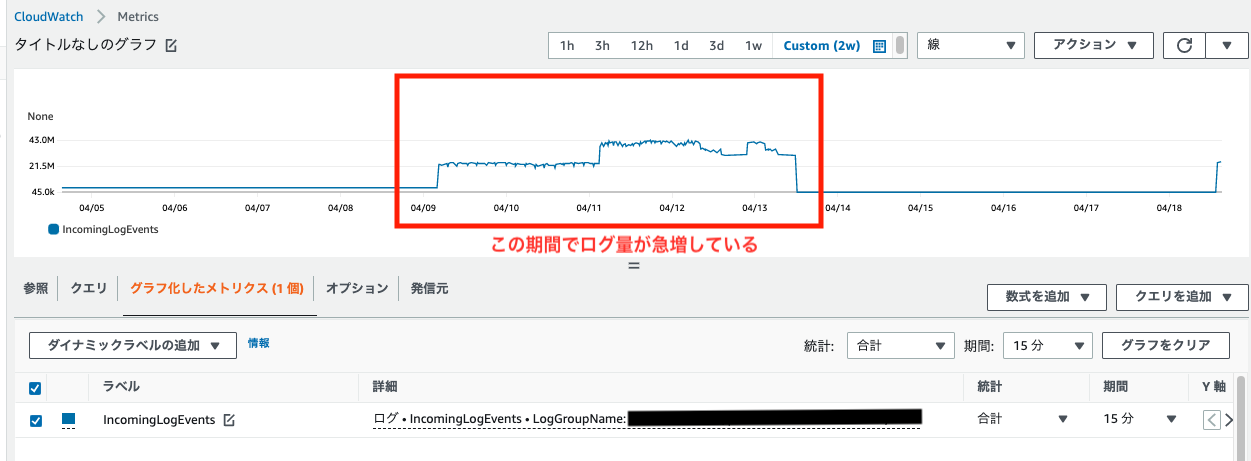Screen dimensions: 1251x461
Task: Edit the IncomingLogEvents label
Action: (228, 420)
